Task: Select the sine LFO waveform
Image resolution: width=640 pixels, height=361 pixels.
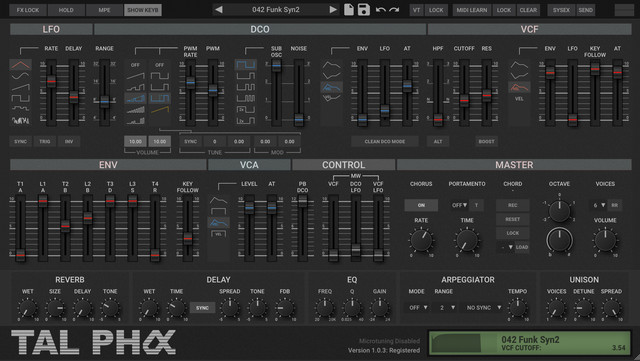Action: click(x=20, y=76)
